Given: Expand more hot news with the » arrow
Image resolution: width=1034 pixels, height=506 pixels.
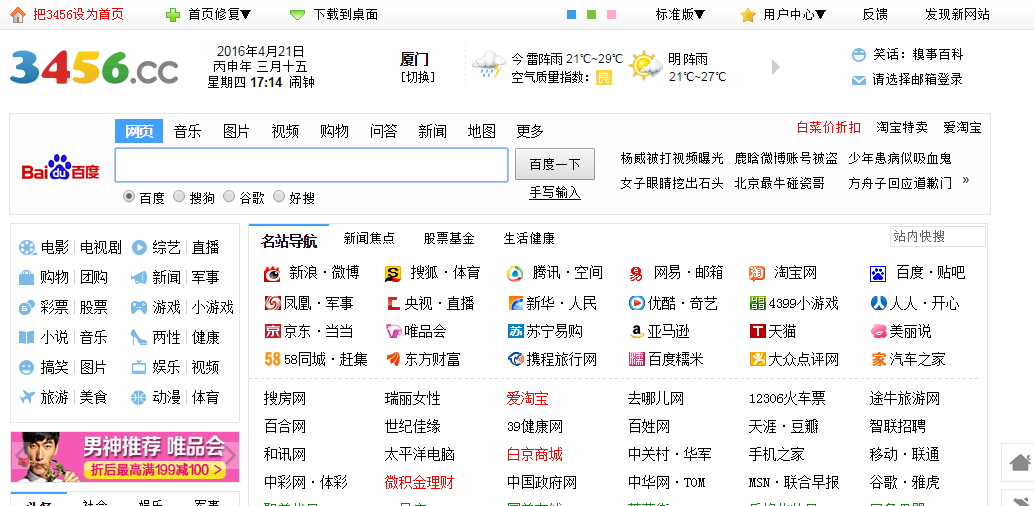Looking at the screenshot, I should click(x=966, y=179).
